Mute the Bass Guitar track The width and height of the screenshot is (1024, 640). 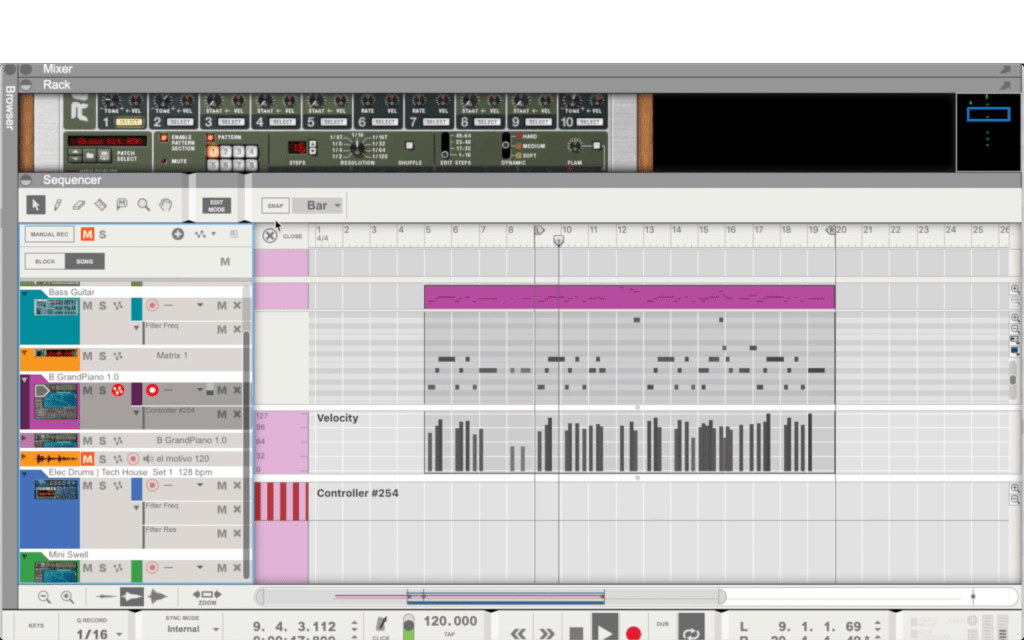pos(87,304)
